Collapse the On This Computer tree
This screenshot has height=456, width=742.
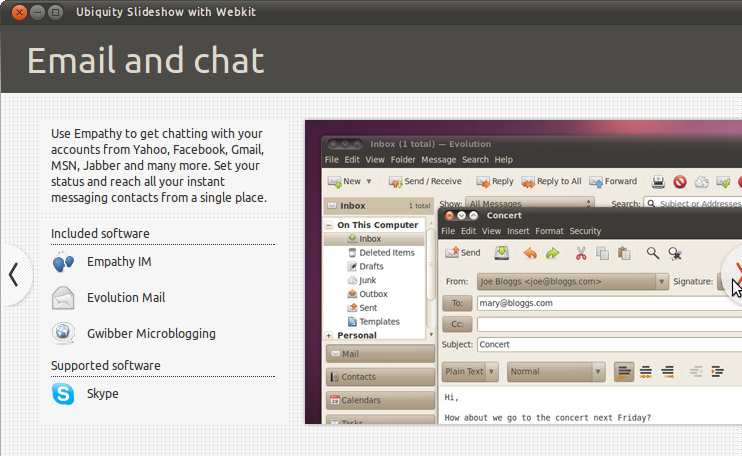pyautogui.click(x=330, y=225)
